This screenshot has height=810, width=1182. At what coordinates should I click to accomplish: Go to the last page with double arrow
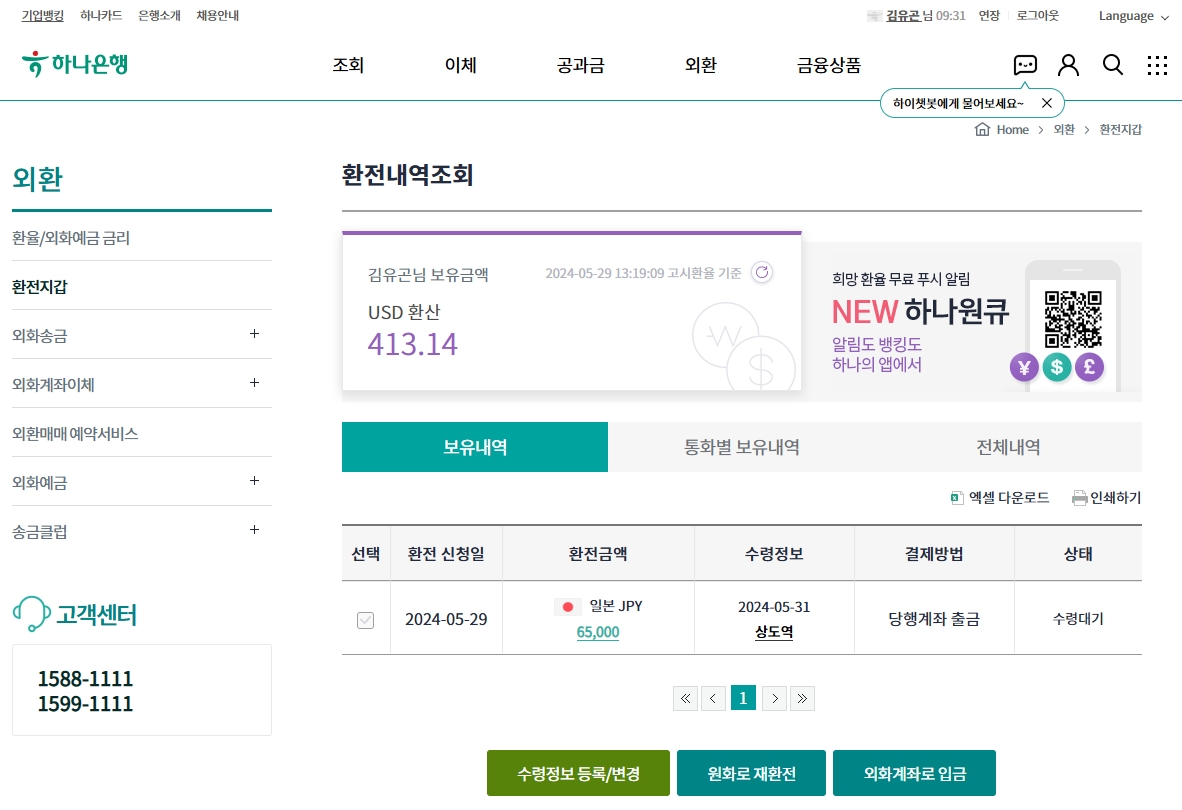click(802, 698)
